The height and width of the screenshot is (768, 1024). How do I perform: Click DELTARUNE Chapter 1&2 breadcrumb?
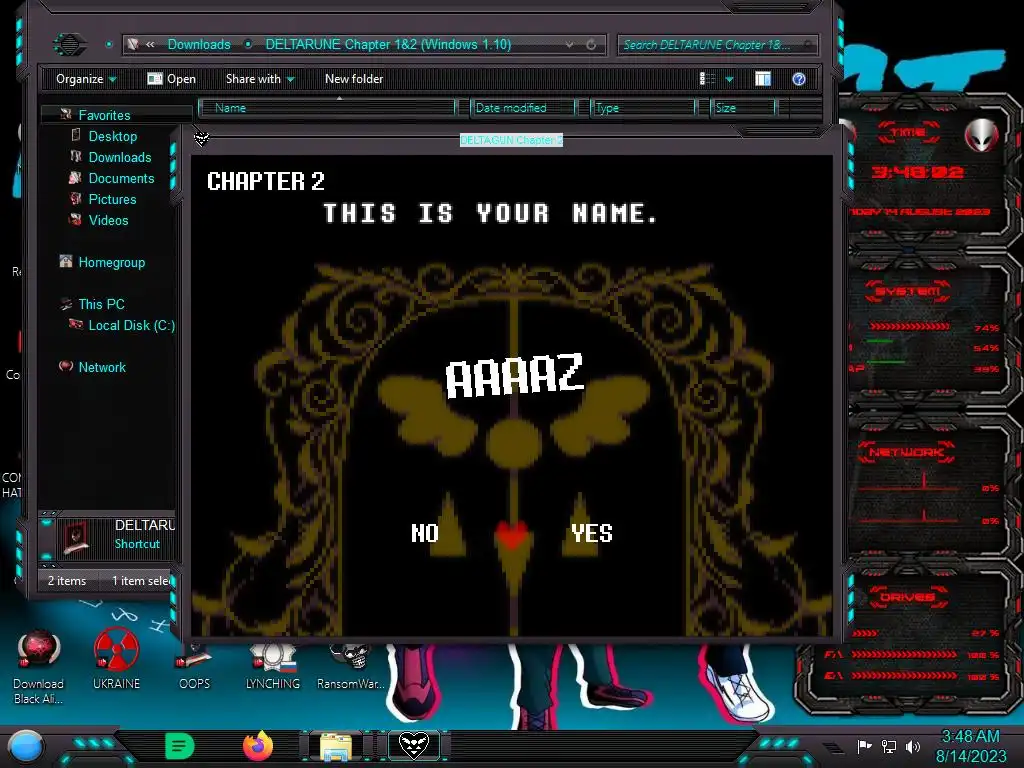[388, 44]
